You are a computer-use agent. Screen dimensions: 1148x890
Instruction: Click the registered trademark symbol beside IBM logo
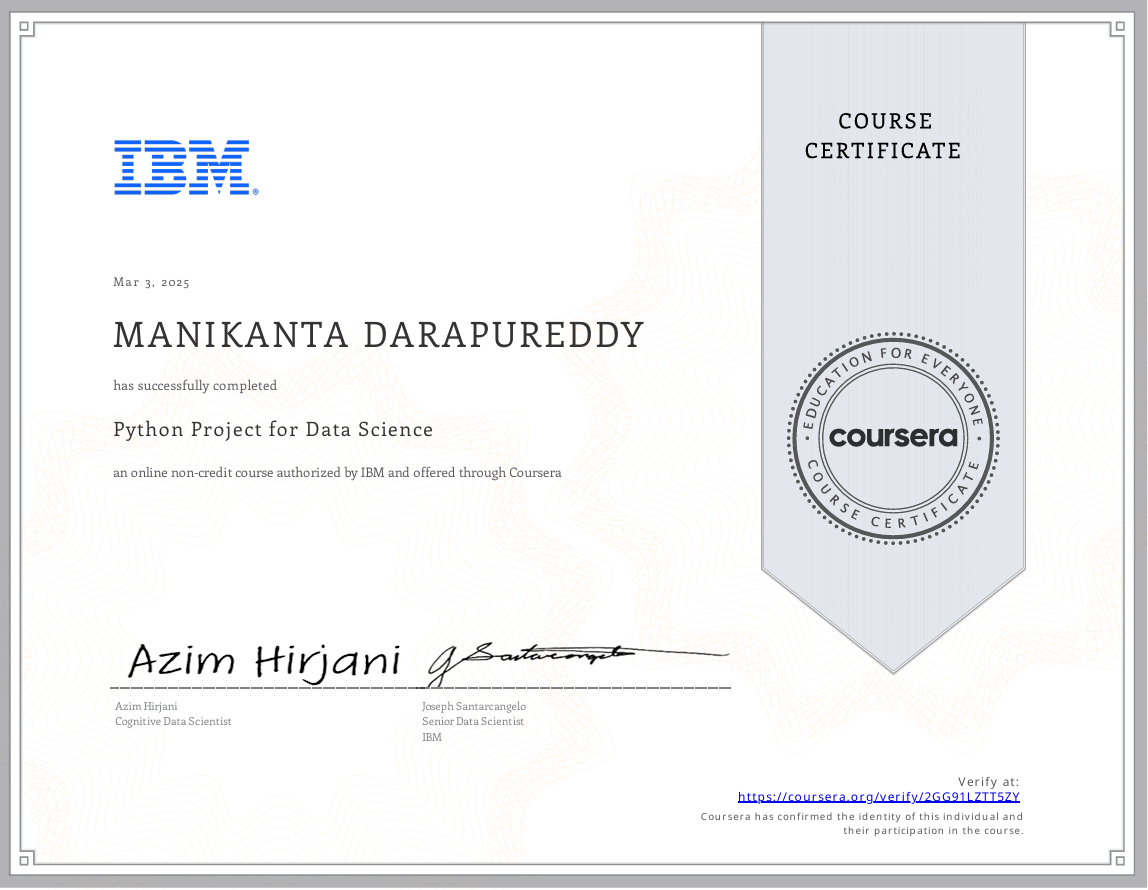pos(256,191)
